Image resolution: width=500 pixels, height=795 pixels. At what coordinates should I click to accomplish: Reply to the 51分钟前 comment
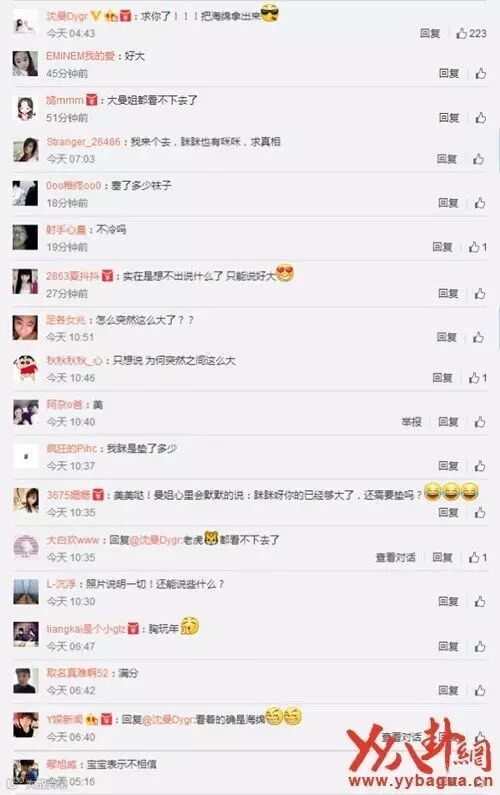click(x=448, y=118)
